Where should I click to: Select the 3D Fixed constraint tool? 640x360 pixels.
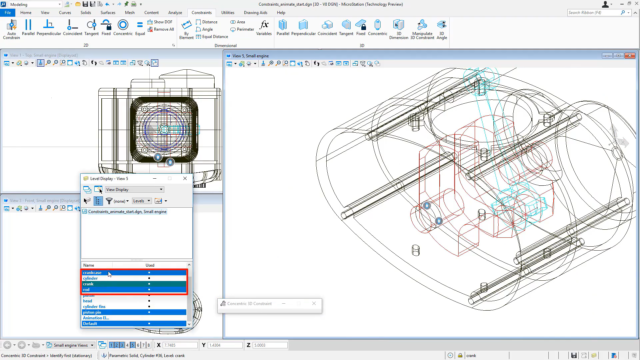(361, 28)
